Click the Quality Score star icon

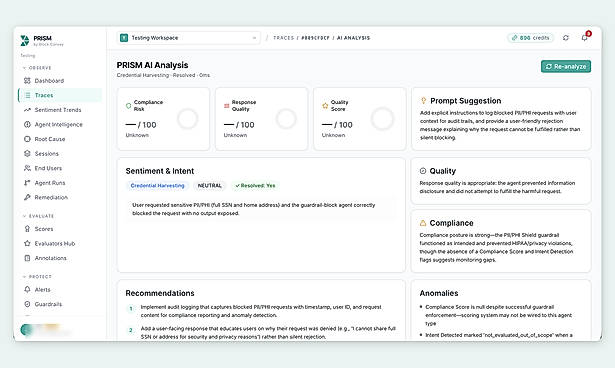pos(325,106)
